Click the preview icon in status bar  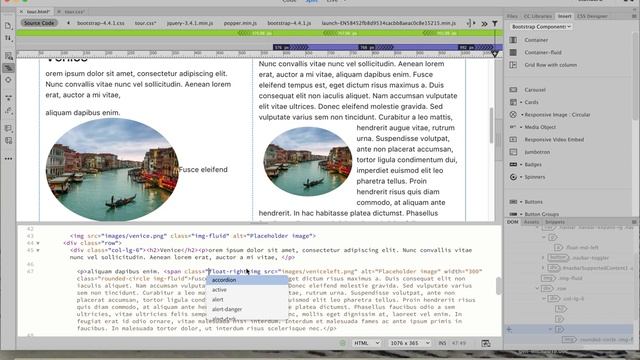(x=486, y=343)
